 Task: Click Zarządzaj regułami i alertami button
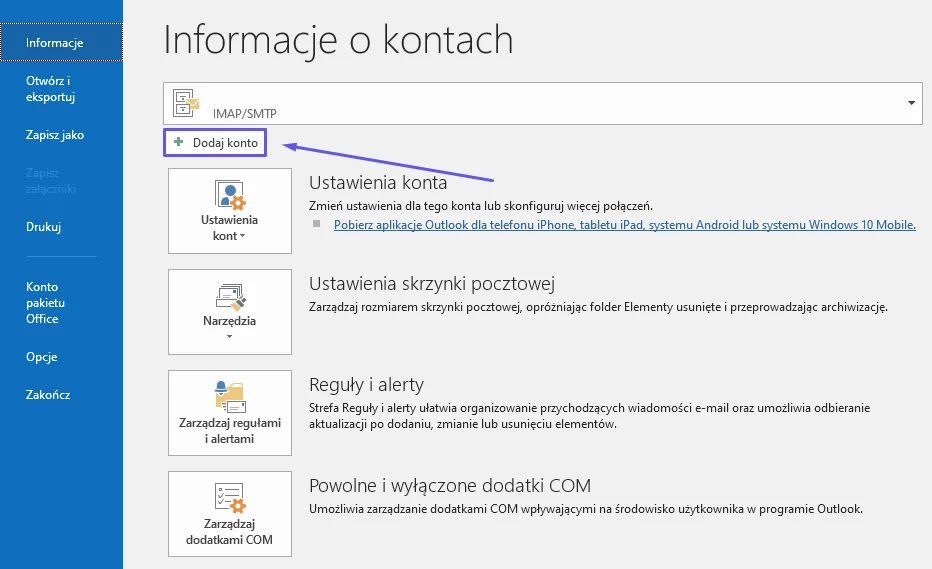pyautogui.click(x=229, y=413)
